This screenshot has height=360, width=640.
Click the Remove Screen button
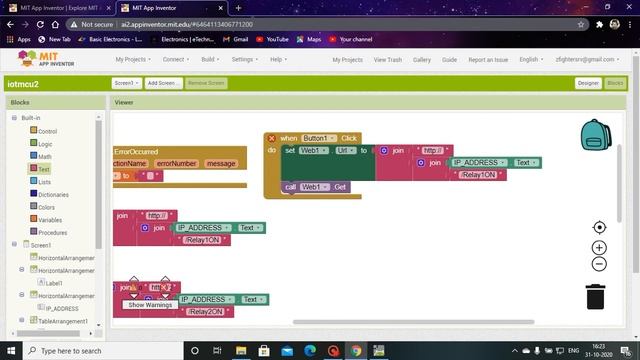206,83
